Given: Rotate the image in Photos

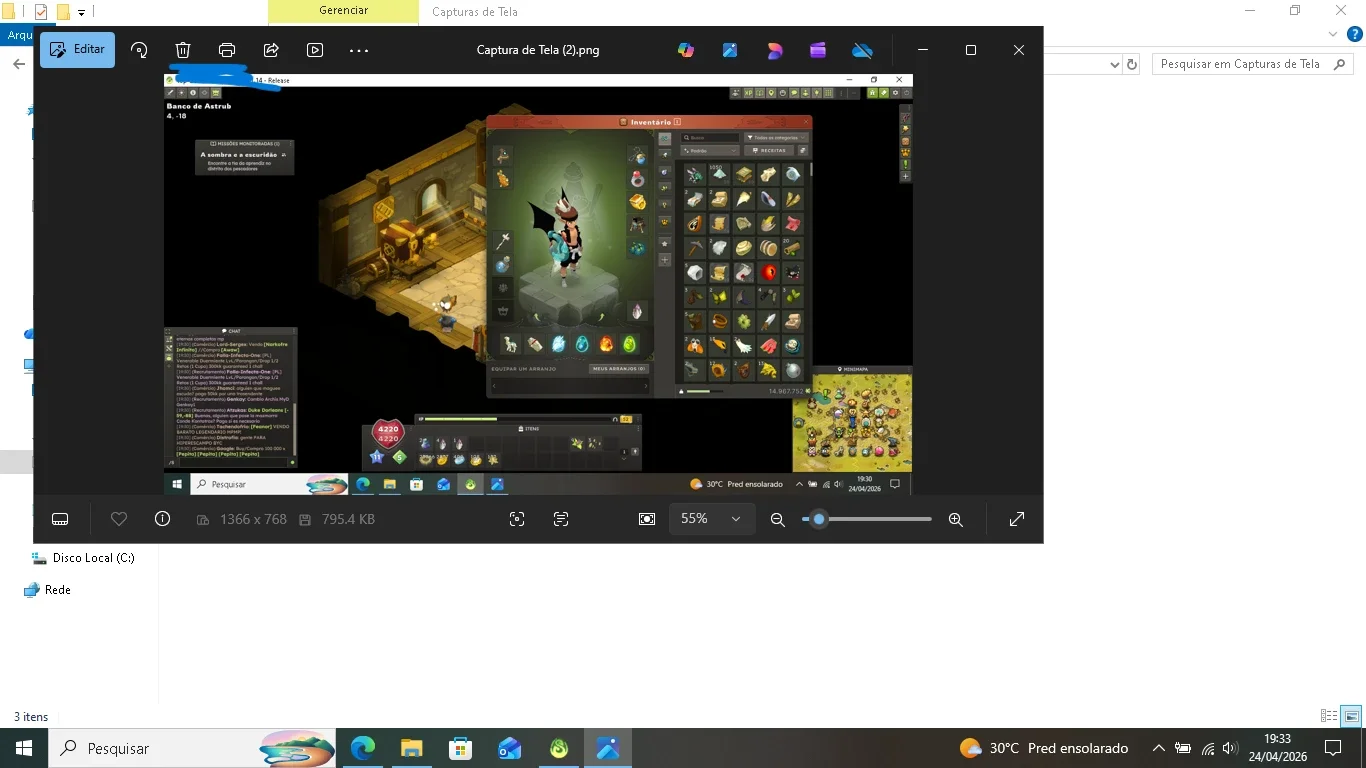Looking at the screenshot, I should pyautogui.click(x=139, y=50).
